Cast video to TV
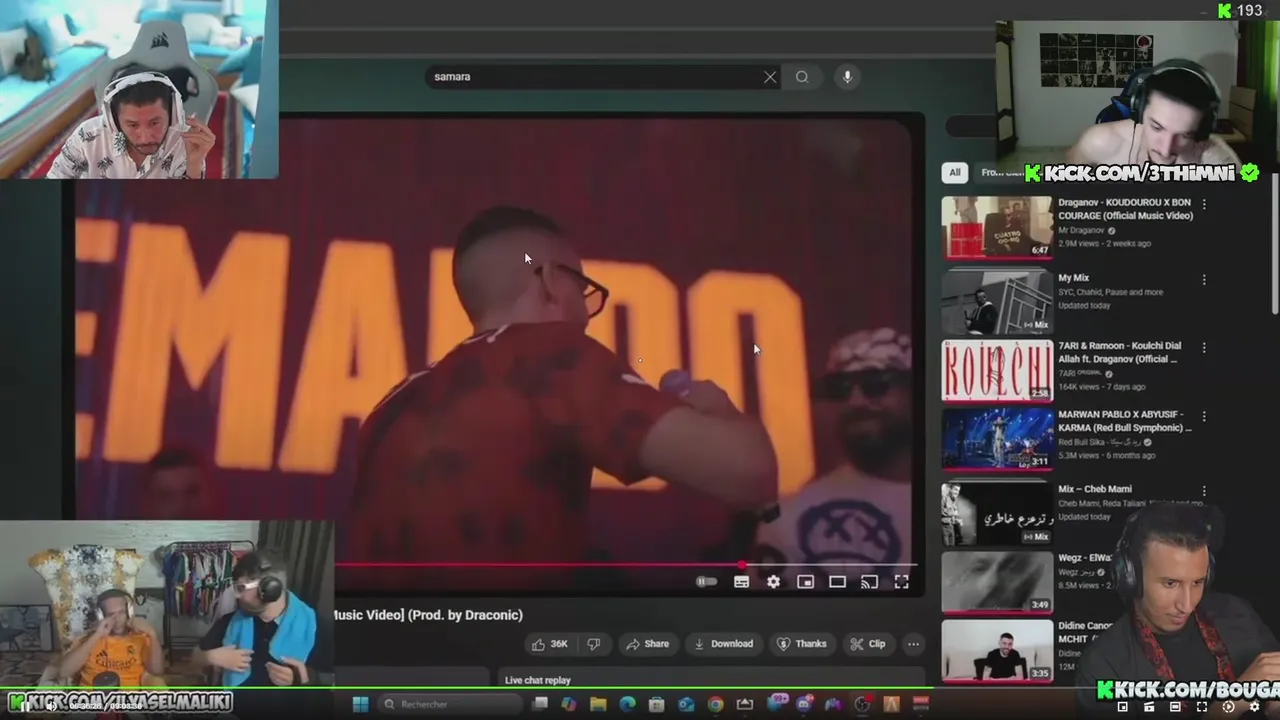The height and width of the screenshot is (720, 1280). coord(869,582)
